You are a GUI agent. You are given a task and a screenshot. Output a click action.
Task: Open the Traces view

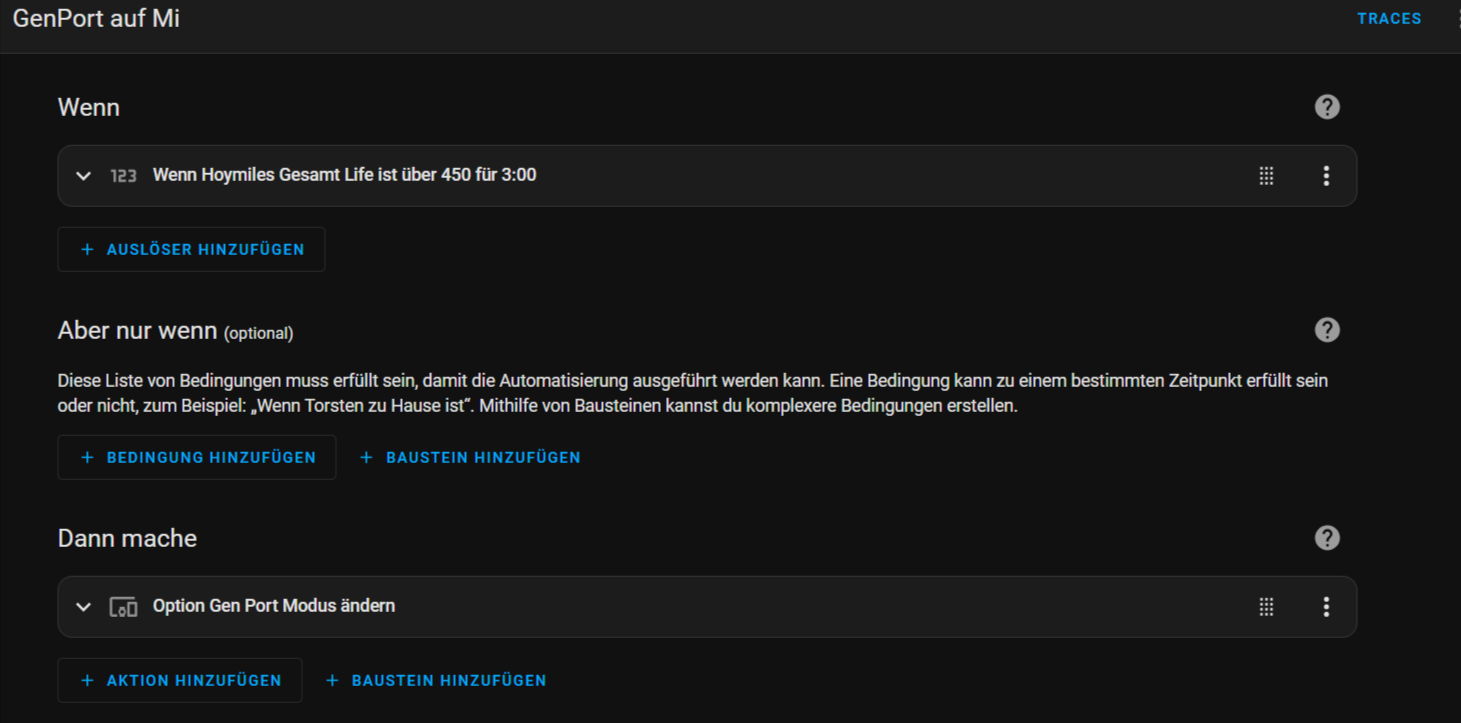(1389, 19)
